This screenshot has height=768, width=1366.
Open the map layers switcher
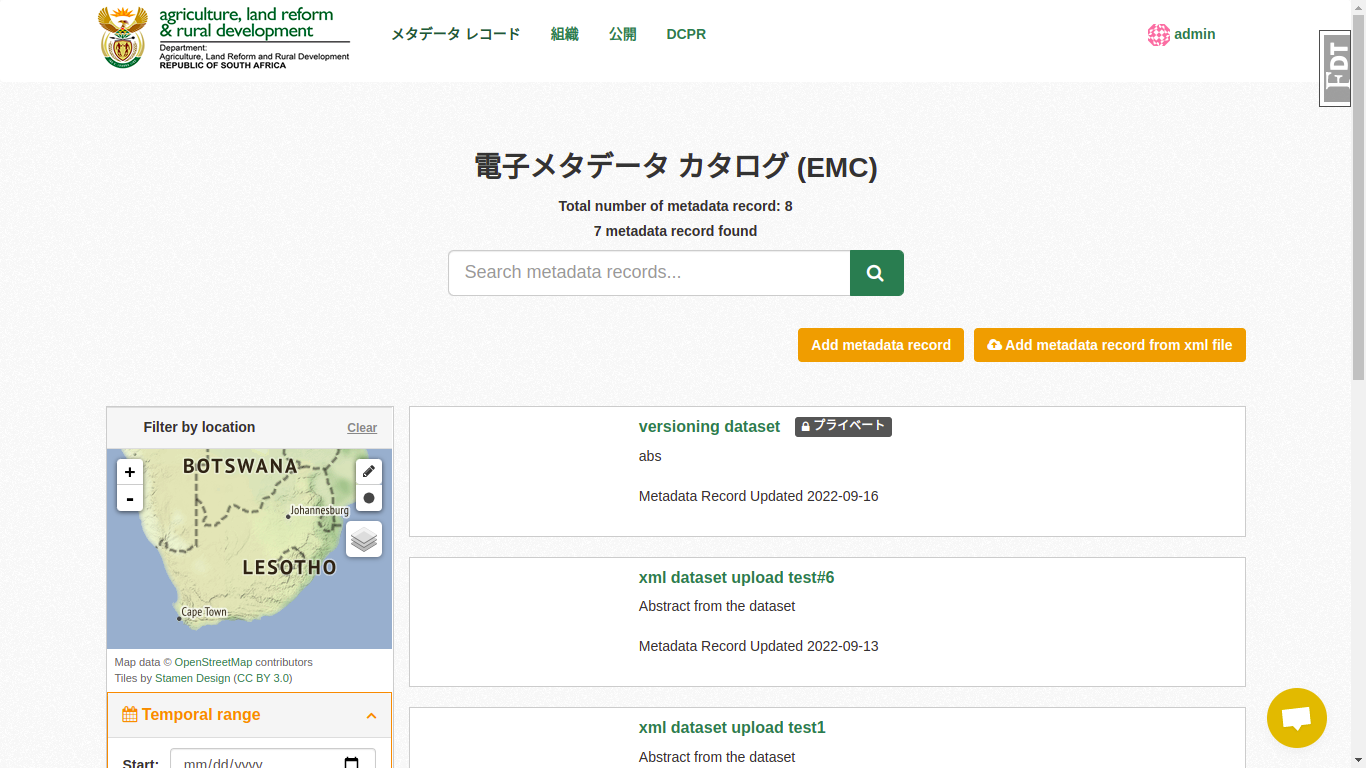pos(363,539)
